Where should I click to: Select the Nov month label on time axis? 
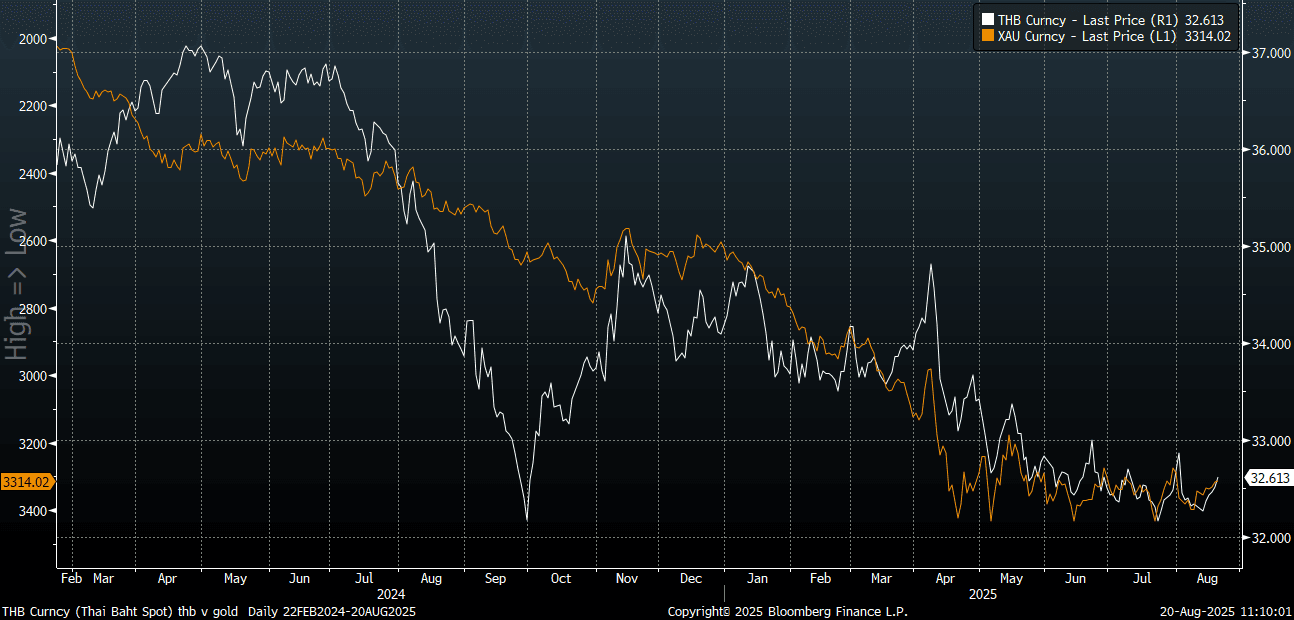coord(626,578)
